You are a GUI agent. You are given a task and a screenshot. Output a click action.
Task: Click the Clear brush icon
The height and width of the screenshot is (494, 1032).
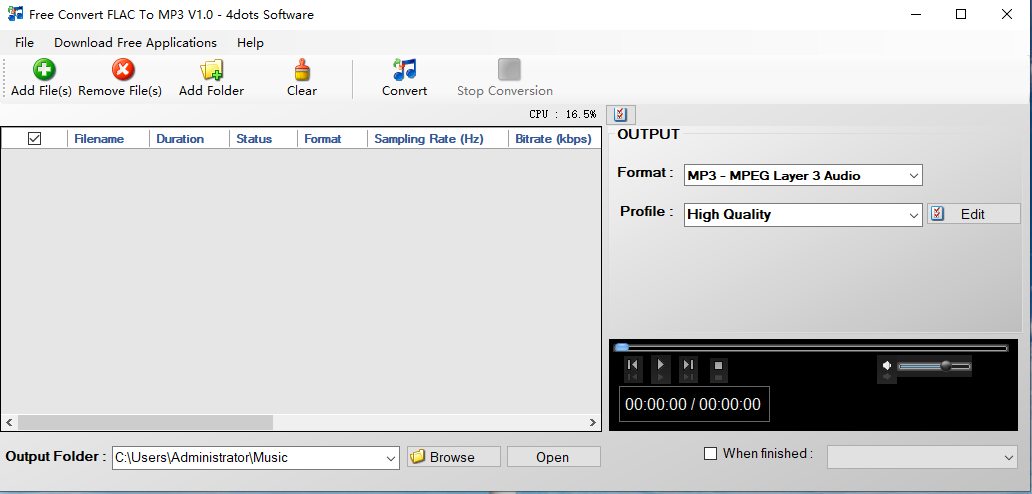[x=302, y=69]
